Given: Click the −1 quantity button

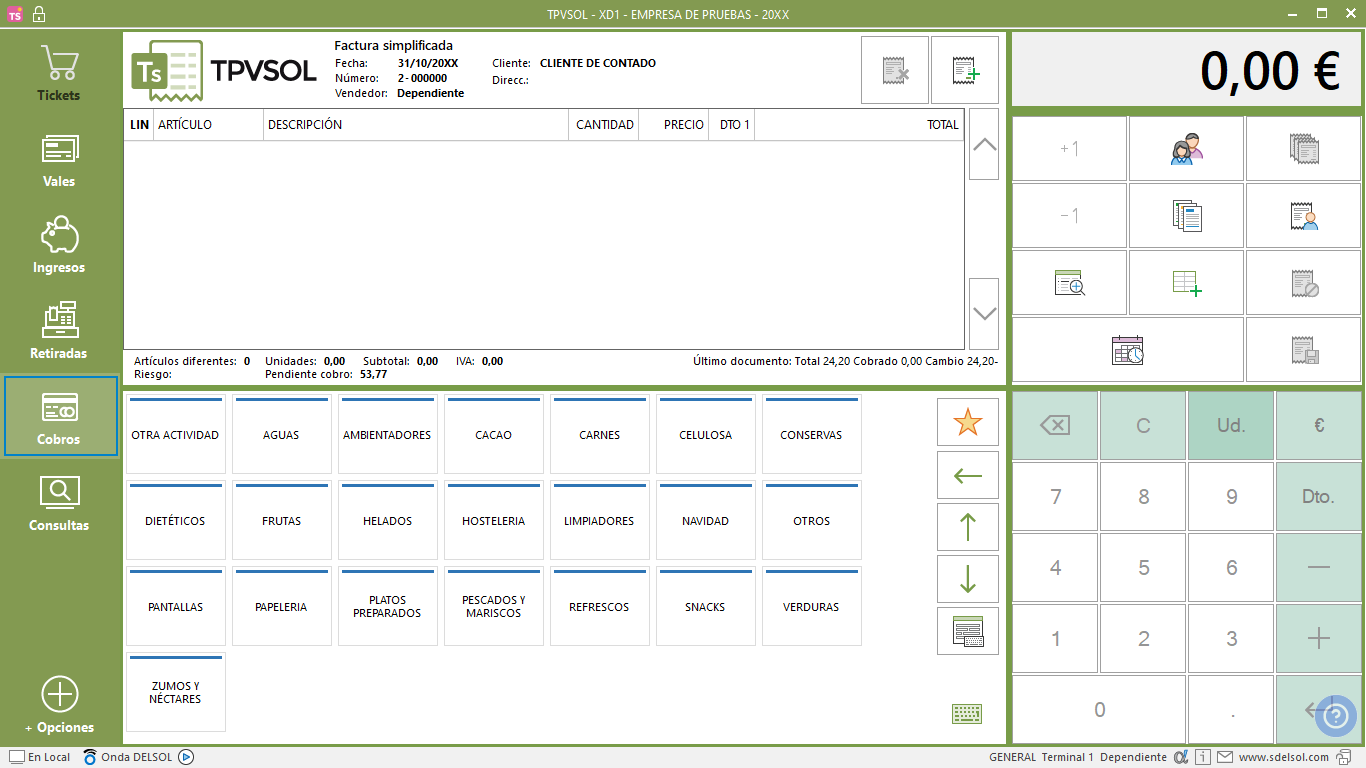Looking at the screenshot, I should [1069, 216].
